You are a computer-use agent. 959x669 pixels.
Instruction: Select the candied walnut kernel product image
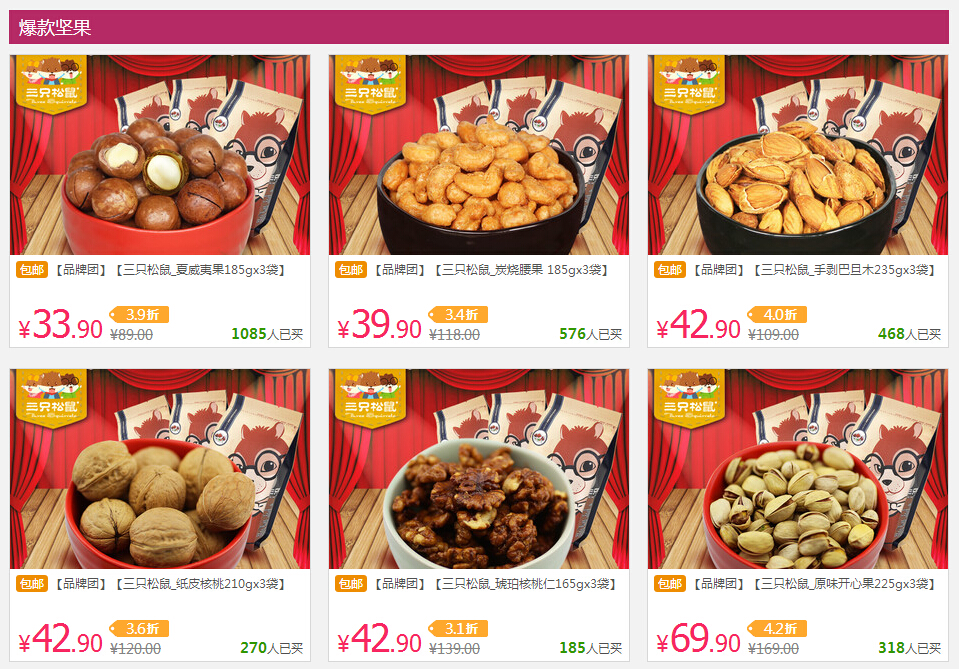pos(479,469)
